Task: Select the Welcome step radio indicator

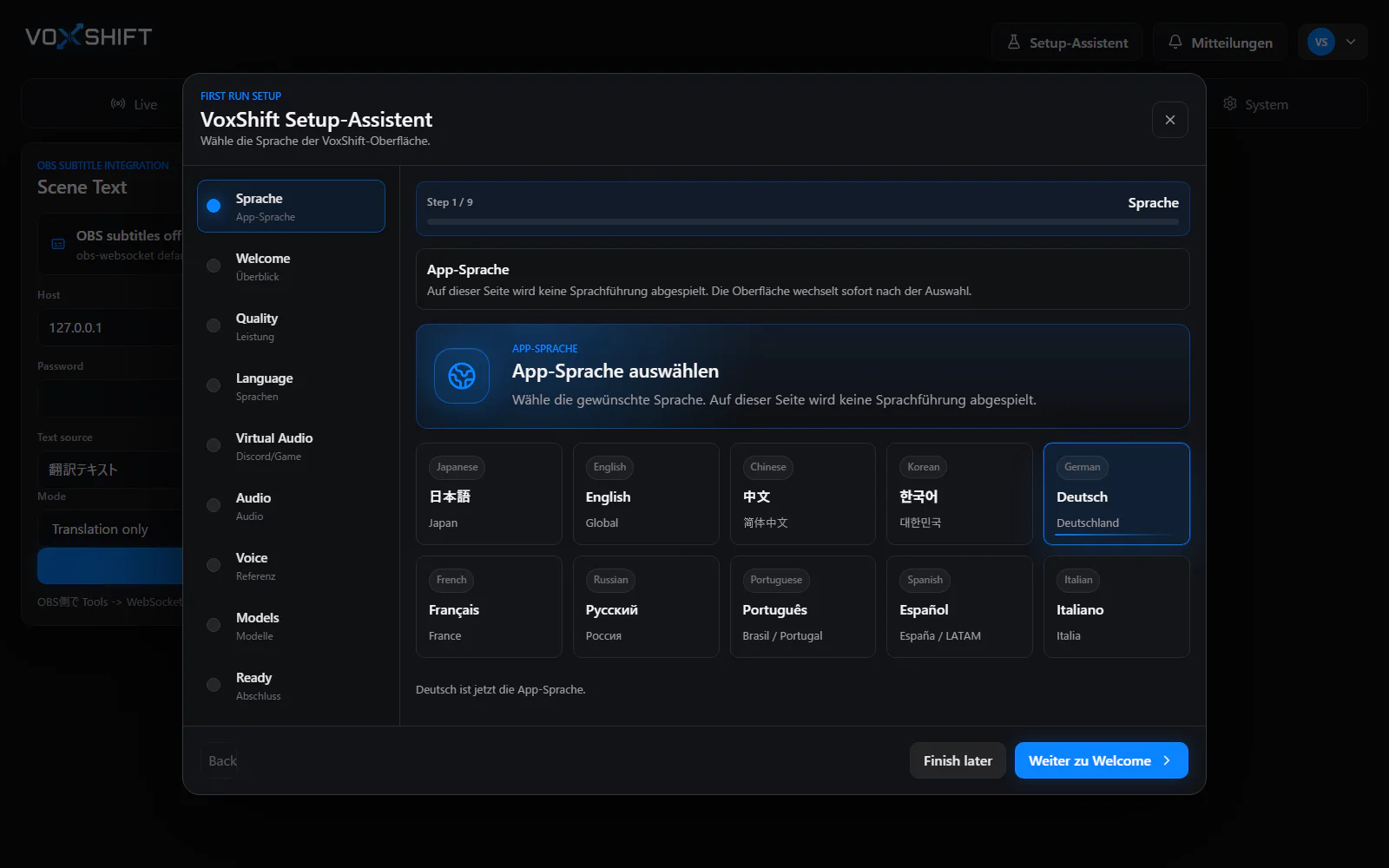Action: point(214,266)
